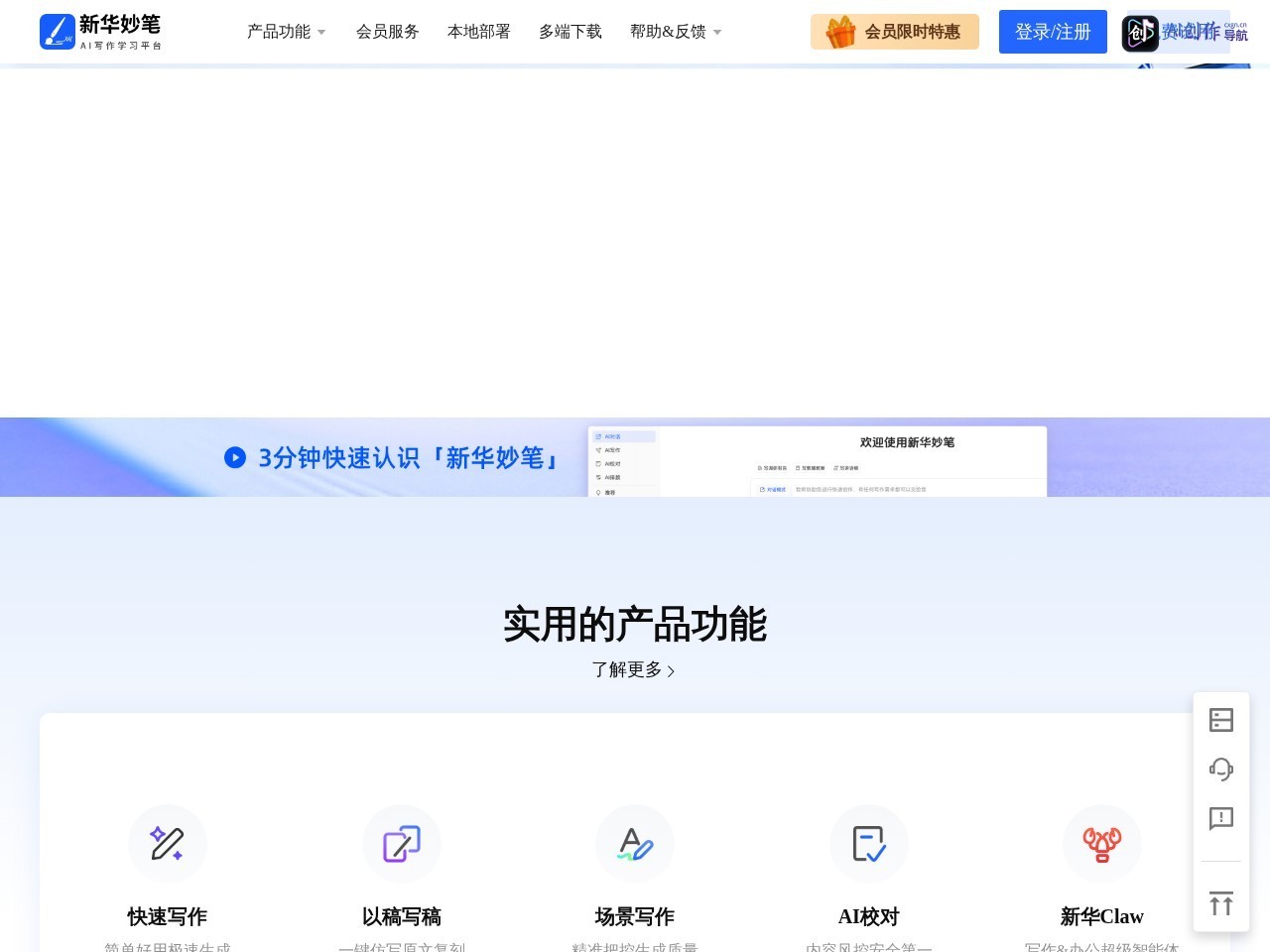Select the 场景写作 title
Viewport: 1270px width, 952px height.
(x=635, y=916)
